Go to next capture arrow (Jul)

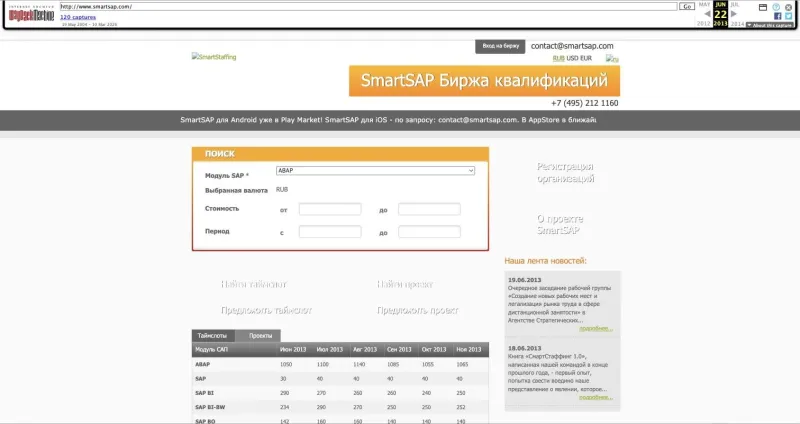point(734,14)
